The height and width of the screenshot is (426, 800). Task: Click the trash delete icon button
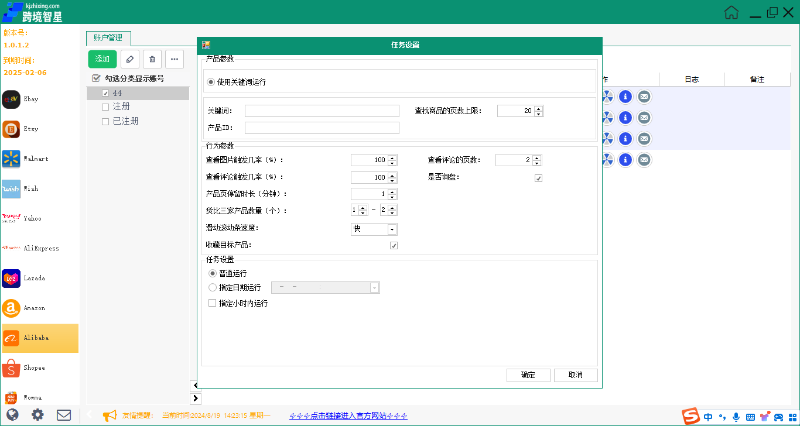click(x=152, y=59)
